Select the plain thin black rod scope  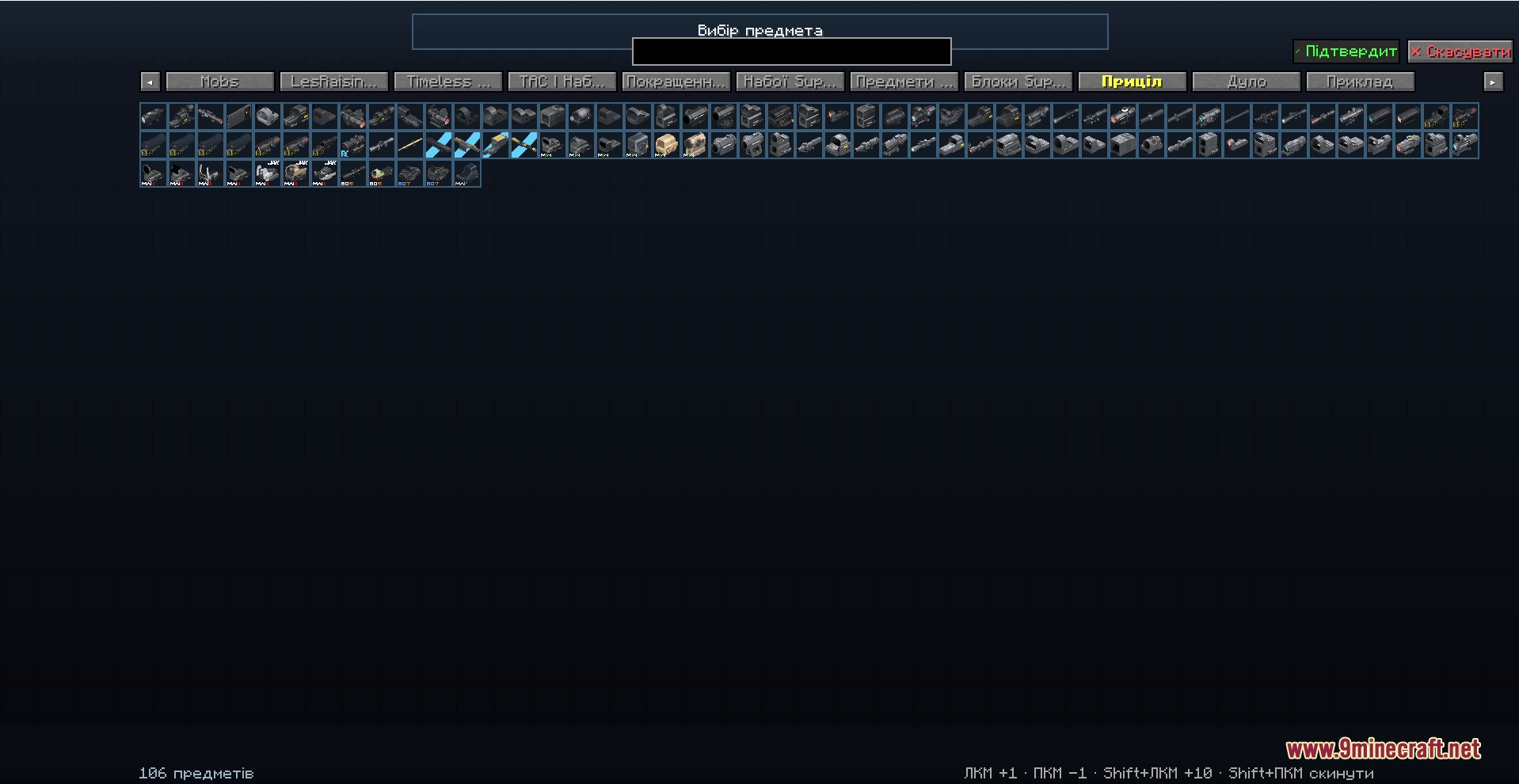1237,116
